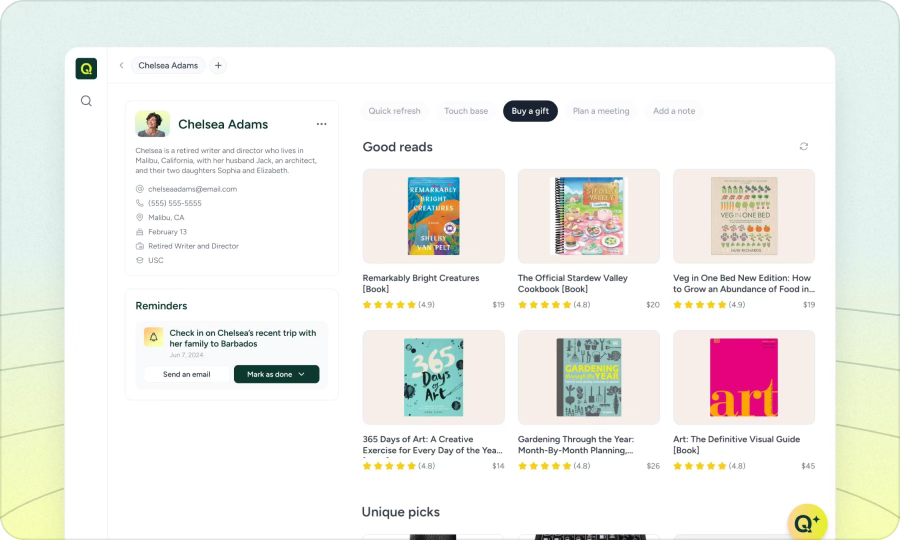
Task: Click The Official Stardew Valley Cookbook title
Action: 573,283
